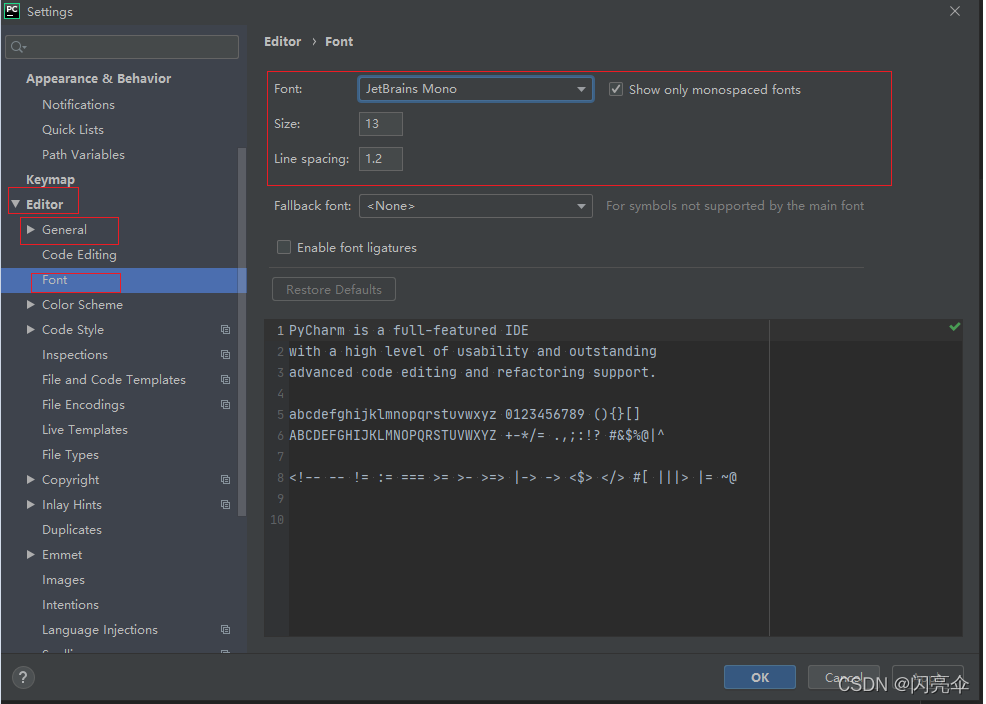Image resolution: width=986 pixels, height=704 pixels.
Task: Open File Types settings page
Action: (x=70, y=455)
